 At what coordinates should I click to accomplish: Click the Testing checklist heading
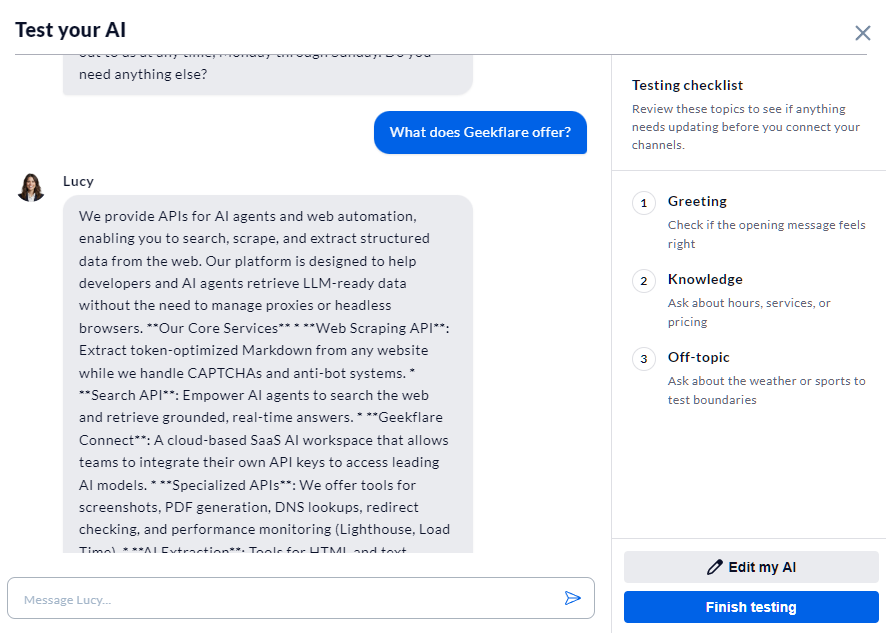(x=687, y=85)
